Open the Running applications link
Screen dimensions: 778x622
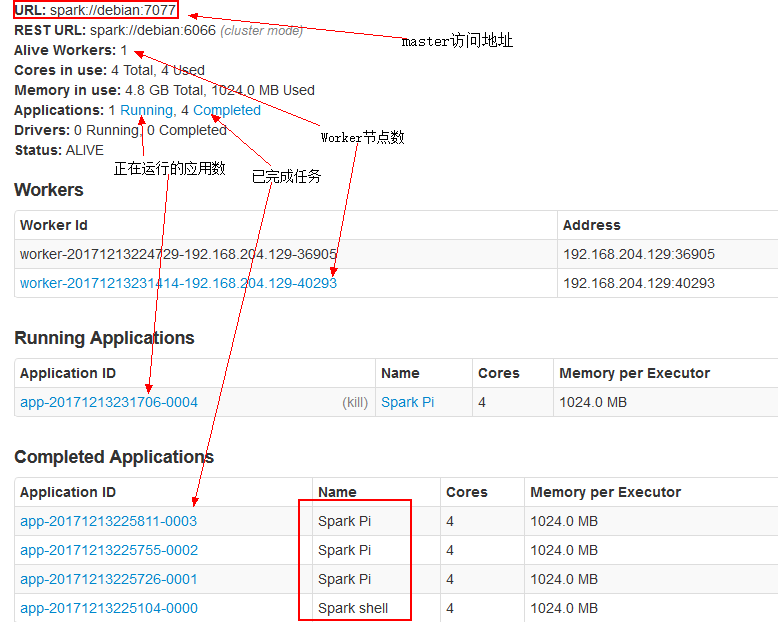pyautogui.click(x=146, y=111)
